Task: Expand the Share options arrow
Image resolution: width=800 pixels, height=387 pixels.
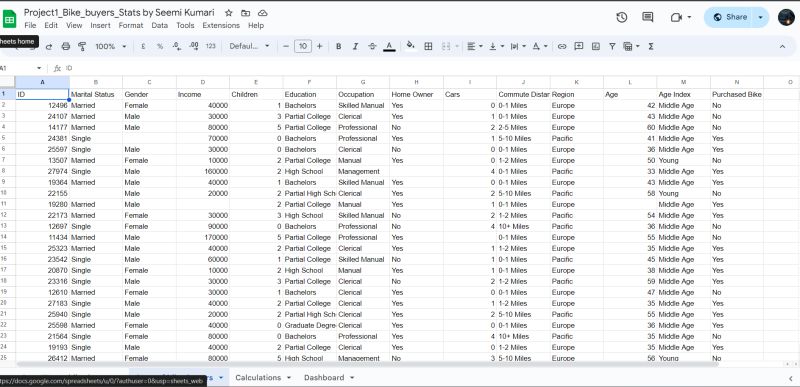Action: 761,17
